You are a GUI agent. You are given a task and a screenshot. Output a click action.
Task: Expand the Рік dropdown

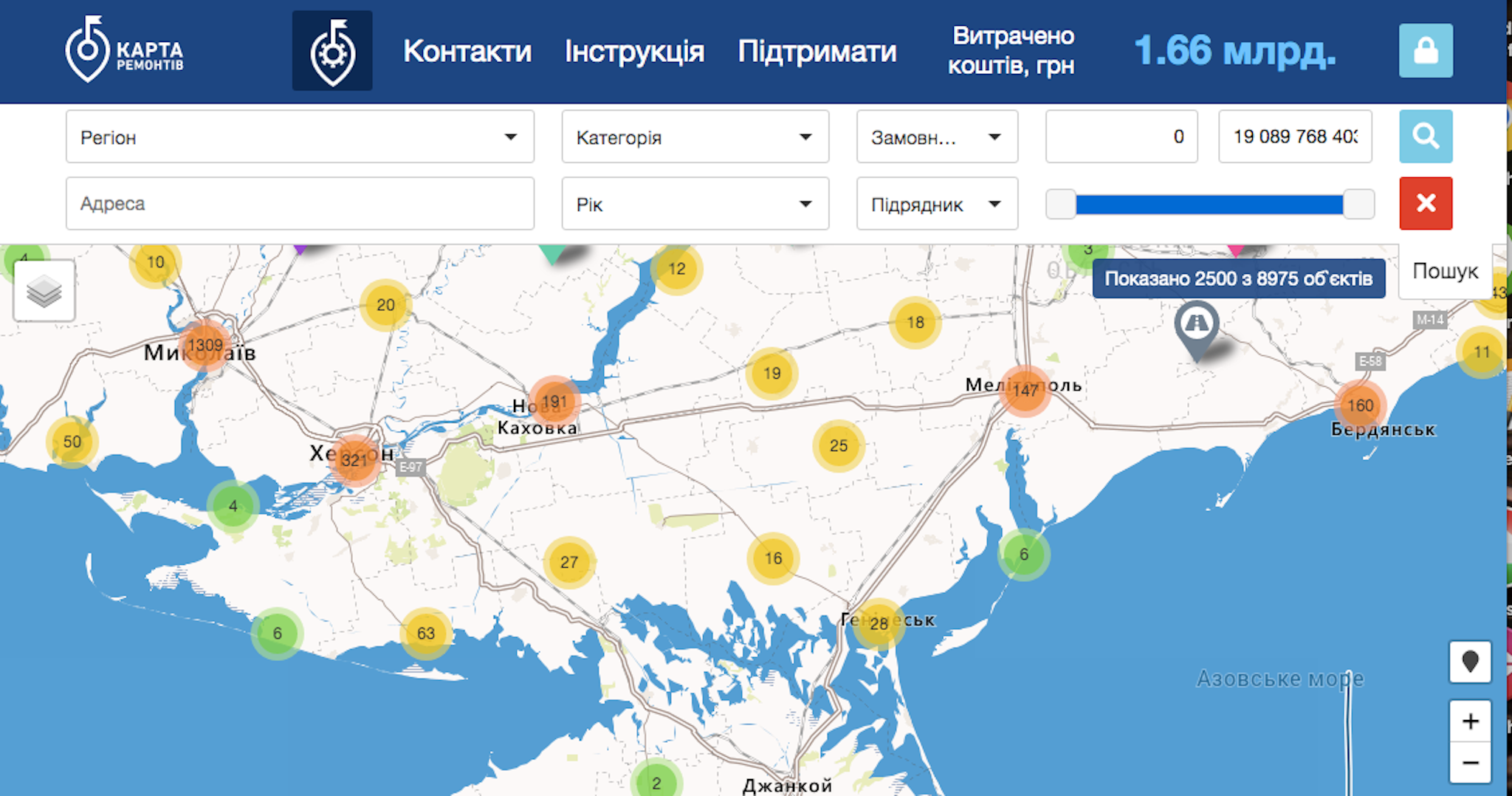pos(695,204)
